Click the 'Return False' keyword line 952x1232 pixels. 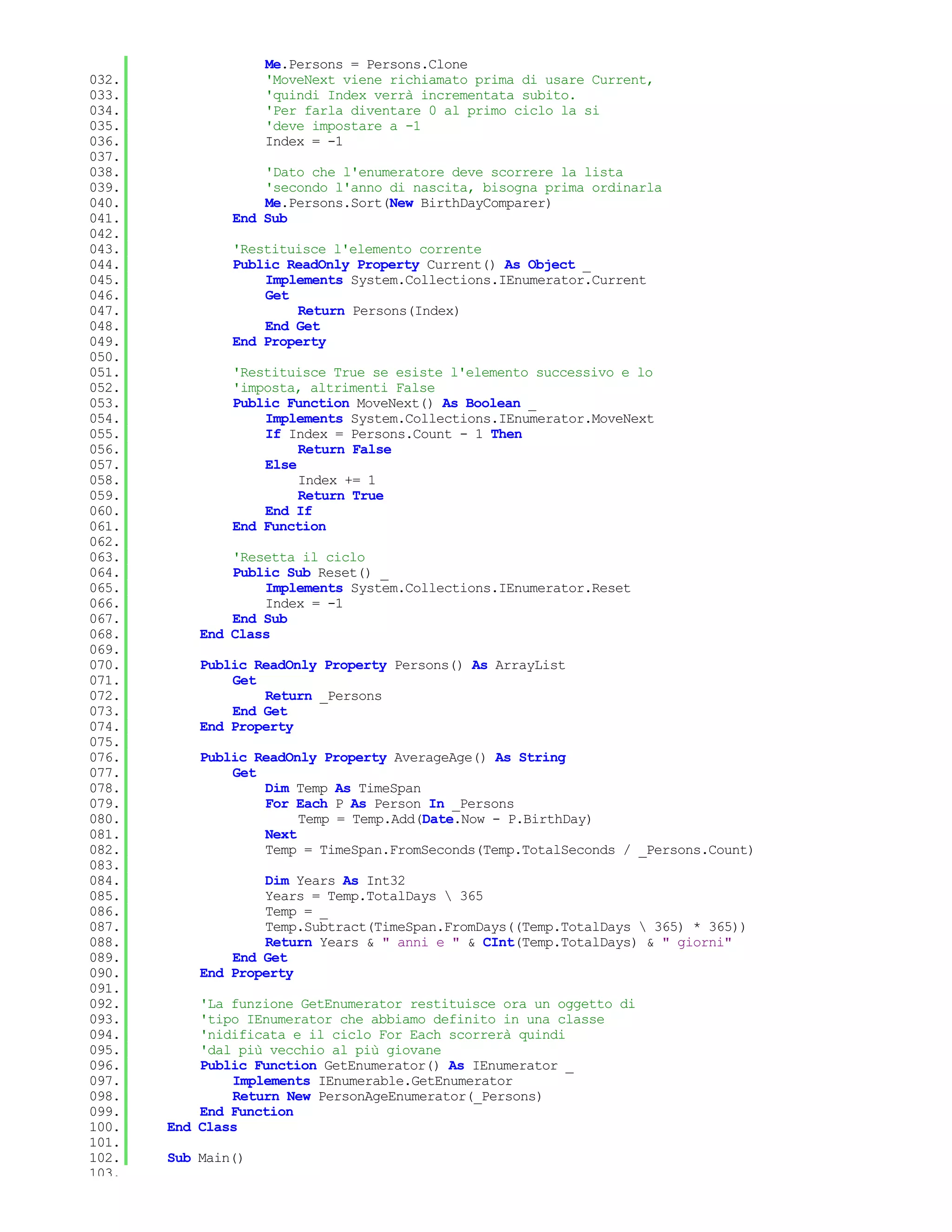point(344,450)
